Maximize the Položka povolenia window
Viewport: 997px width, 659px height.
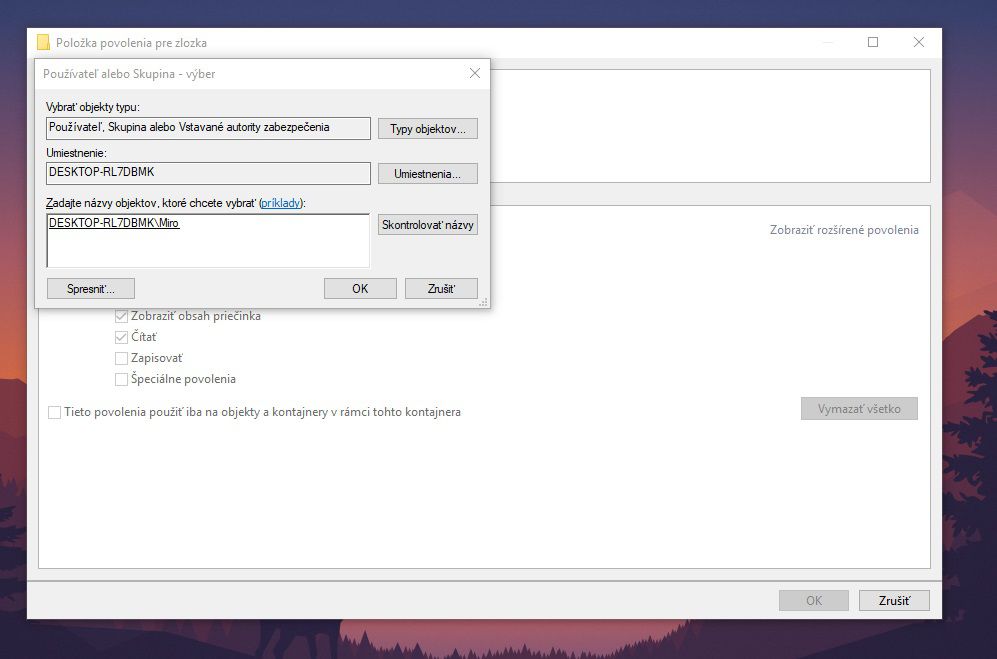coord(873,42)
